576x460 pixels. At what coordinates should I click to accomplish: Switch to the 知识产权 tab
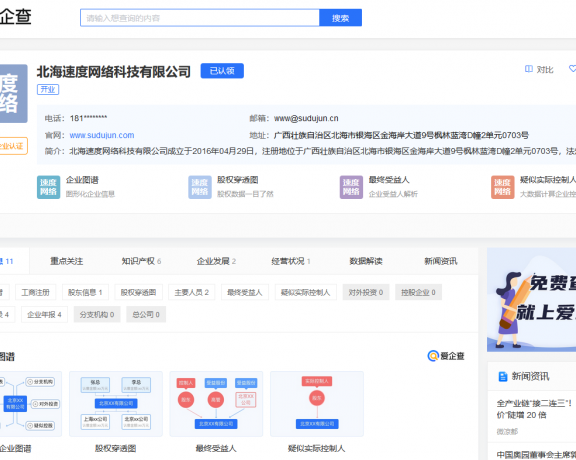(x=141, y=261)
